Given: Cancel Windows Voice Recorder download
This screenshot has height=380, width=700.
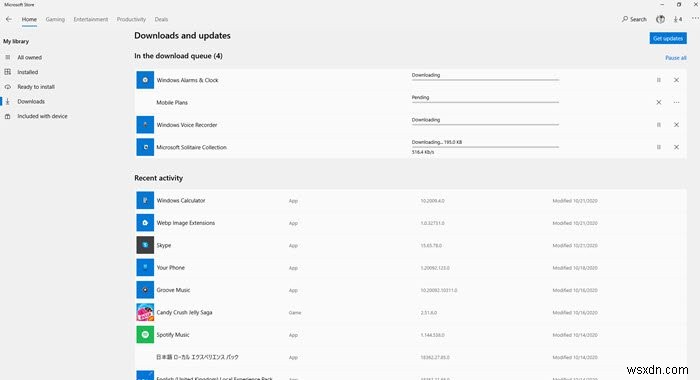Looking at the screenshot, I should [676, 125].
